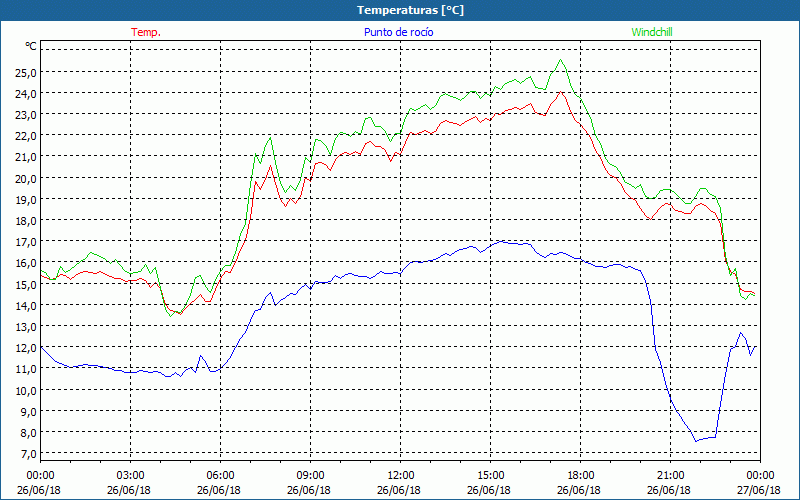Screen dimensions: 800x500
Task: Click the 11,0 y-axis value
Action: pyautogui.click(x=26, y=369)
